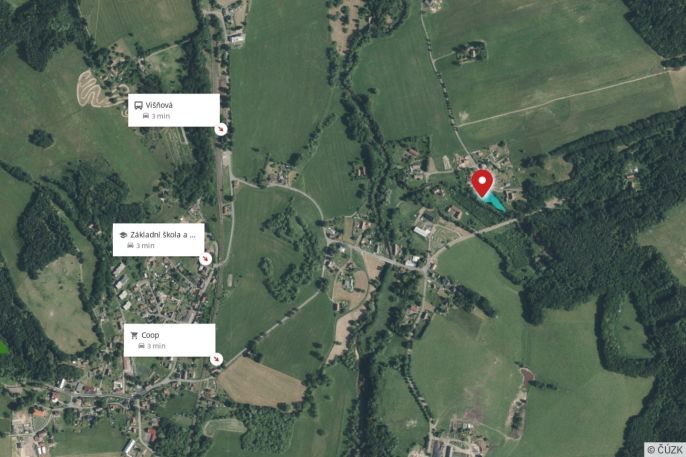Image resolution: width=686 pixels, height=457 pixels.
Task: Click the winding dirt track on the map
Action: [x=93, y=89]
